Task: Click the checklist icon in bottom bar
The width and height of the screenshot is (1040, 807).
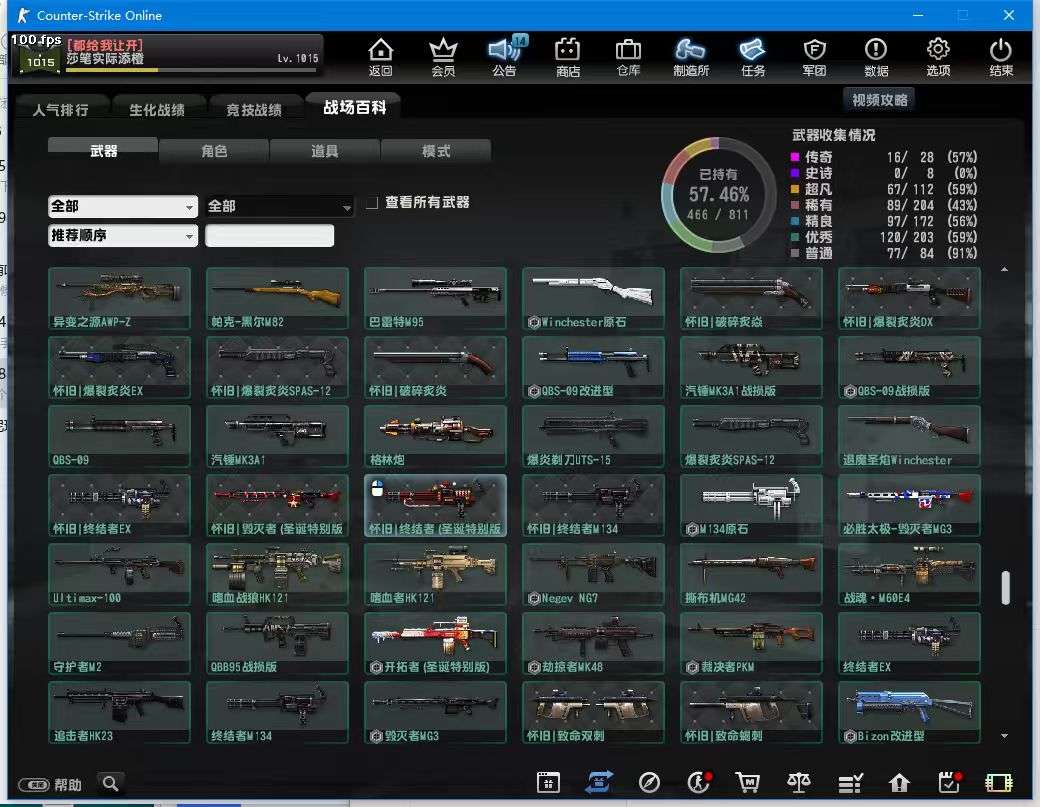Action: [850, 783]
